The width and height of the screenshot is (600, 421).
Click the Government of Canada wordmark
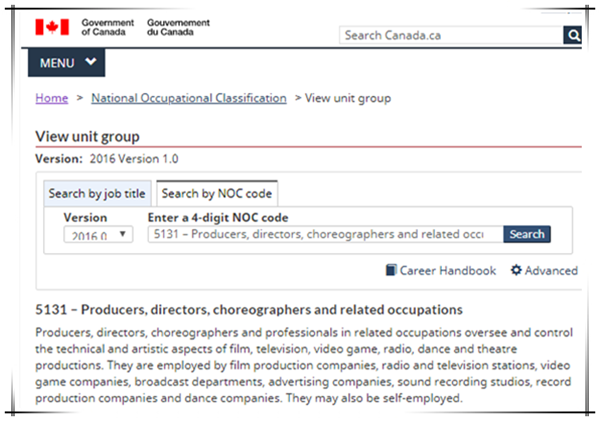coord(108,27)
